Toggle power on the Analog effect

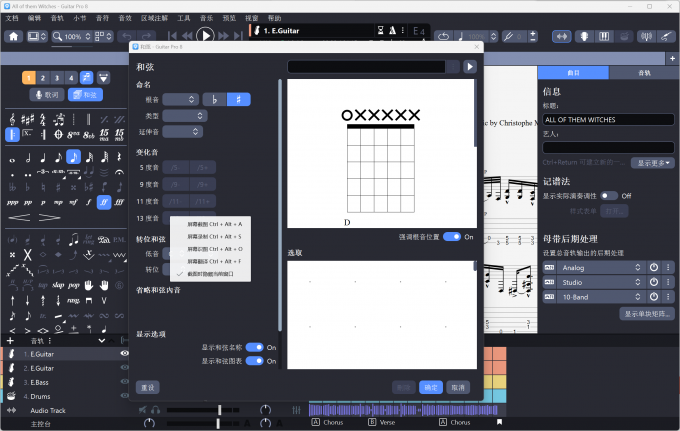click(653, 268)
